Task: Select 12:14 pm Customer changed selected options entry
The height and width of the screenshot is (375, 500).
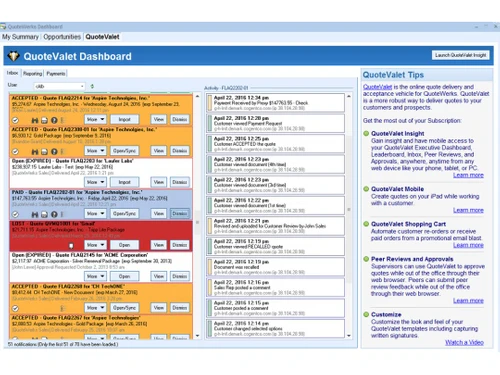Action: pyautogui.click(x=276, y=328)
